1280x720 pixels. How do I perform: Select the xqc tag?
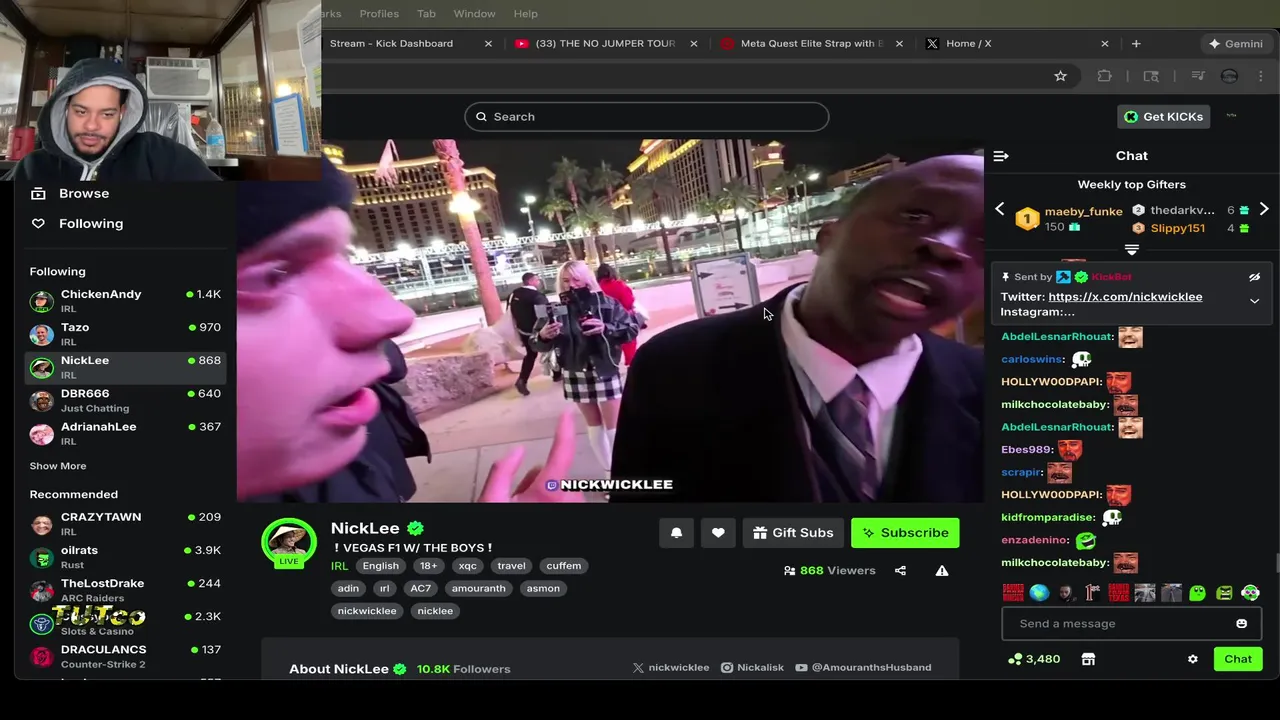467,566
